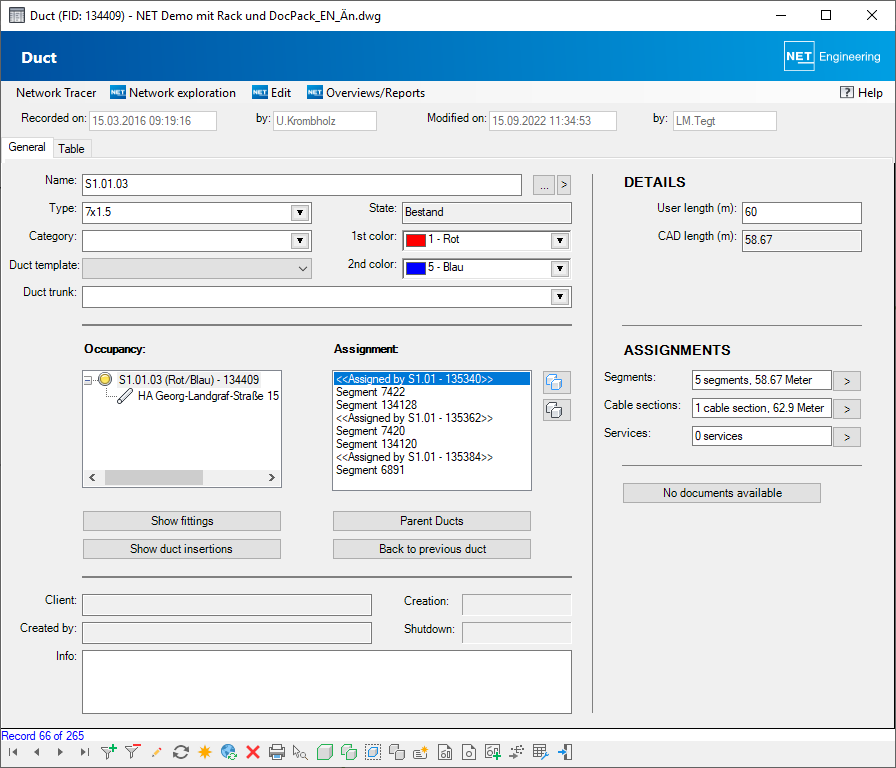
Task: Click the orange star new record icon
Action: point(205,752)
